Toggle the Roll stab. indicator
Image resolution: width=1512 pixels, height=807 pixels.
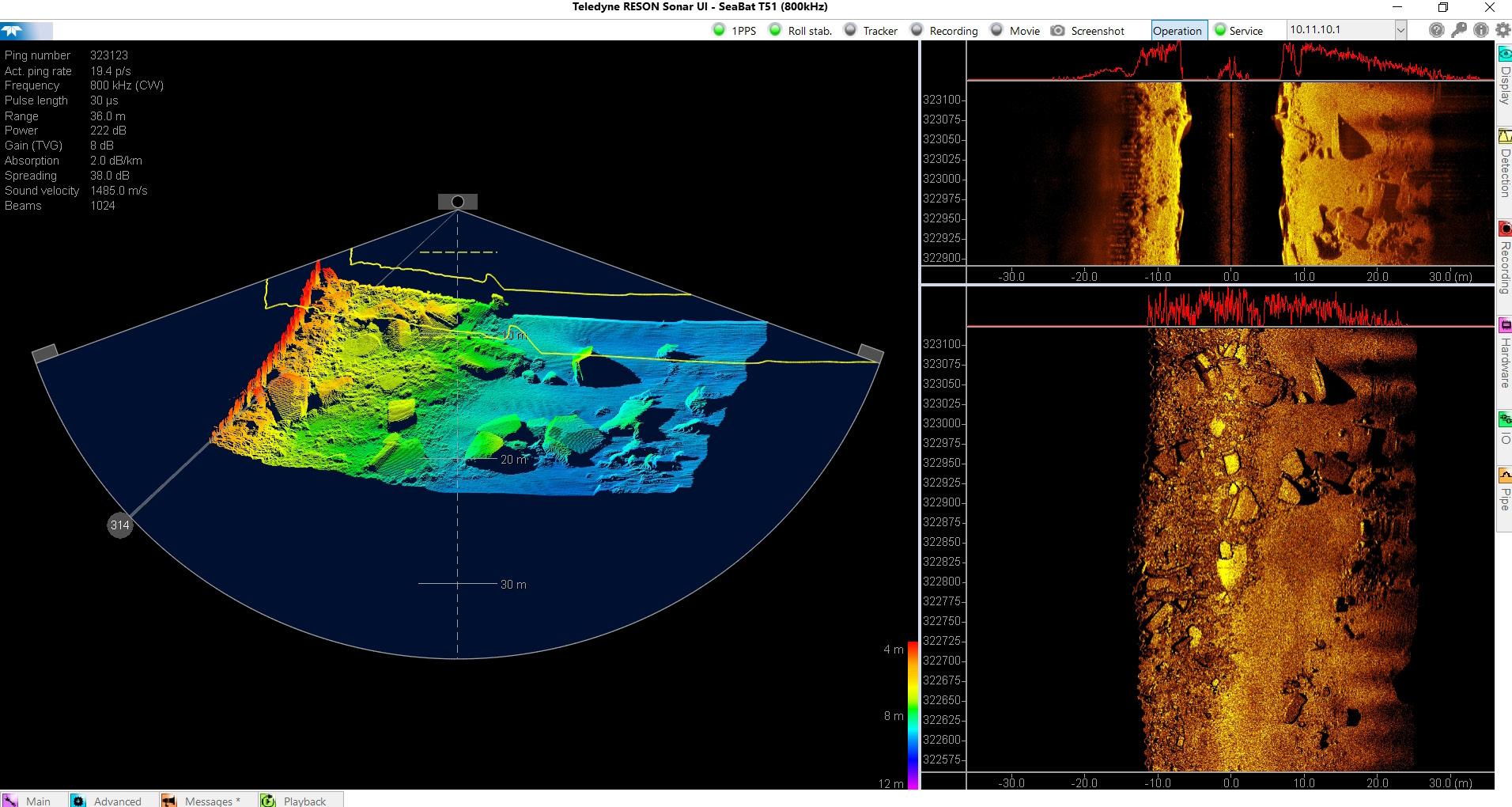(x=800, y=30)
